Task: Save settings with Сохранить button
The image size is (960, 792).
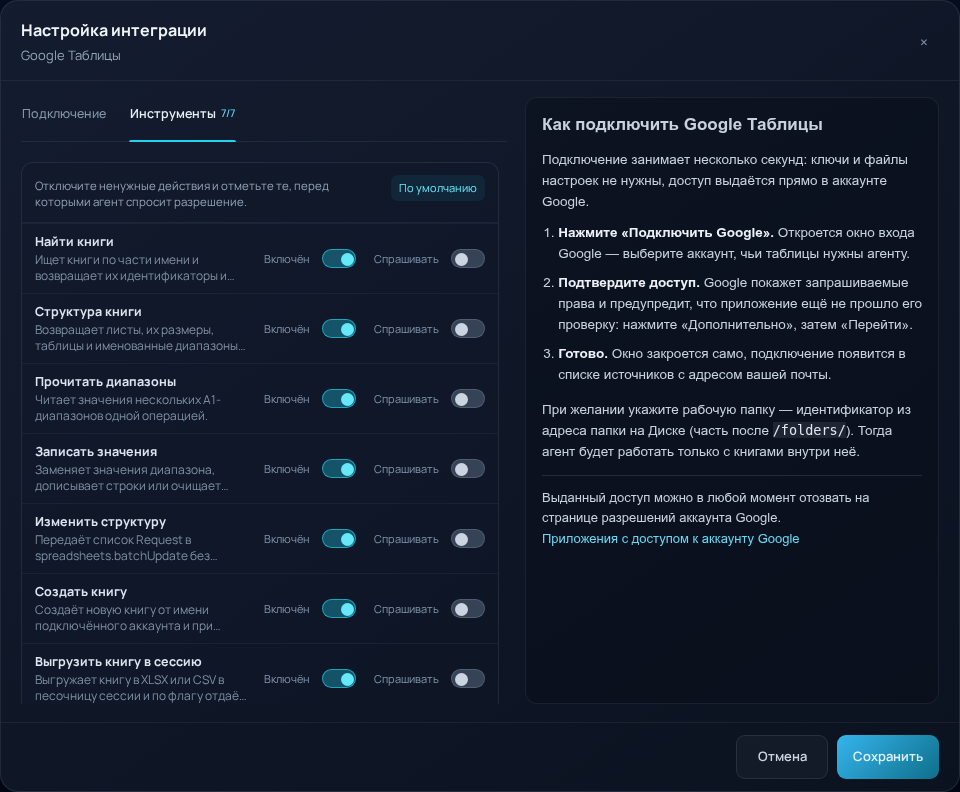Action: tap(888, 757)
